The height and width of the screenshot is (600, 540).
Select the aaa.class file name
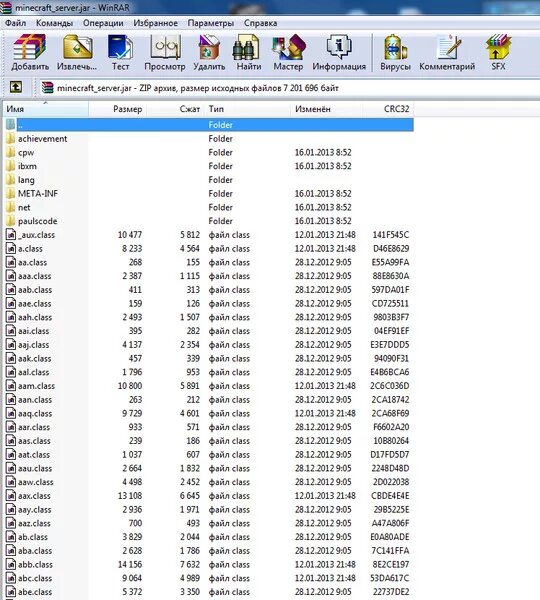(x=34, y=276)
